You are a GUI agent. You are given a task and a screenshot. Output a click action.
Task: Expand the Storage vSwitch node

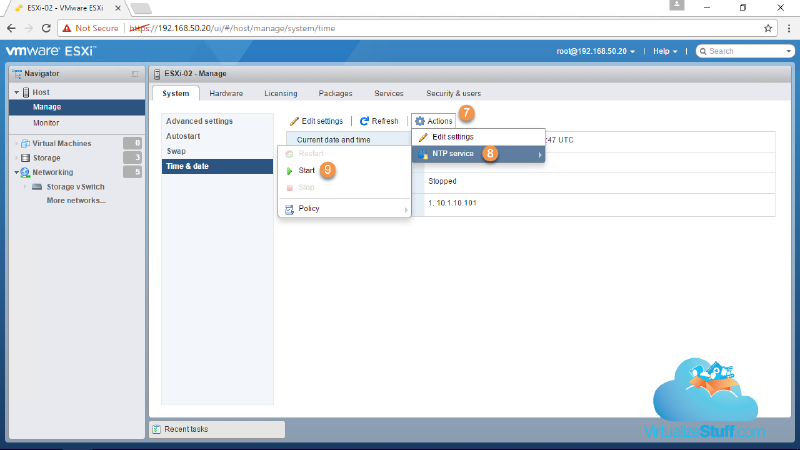click(x=25, y=187)
